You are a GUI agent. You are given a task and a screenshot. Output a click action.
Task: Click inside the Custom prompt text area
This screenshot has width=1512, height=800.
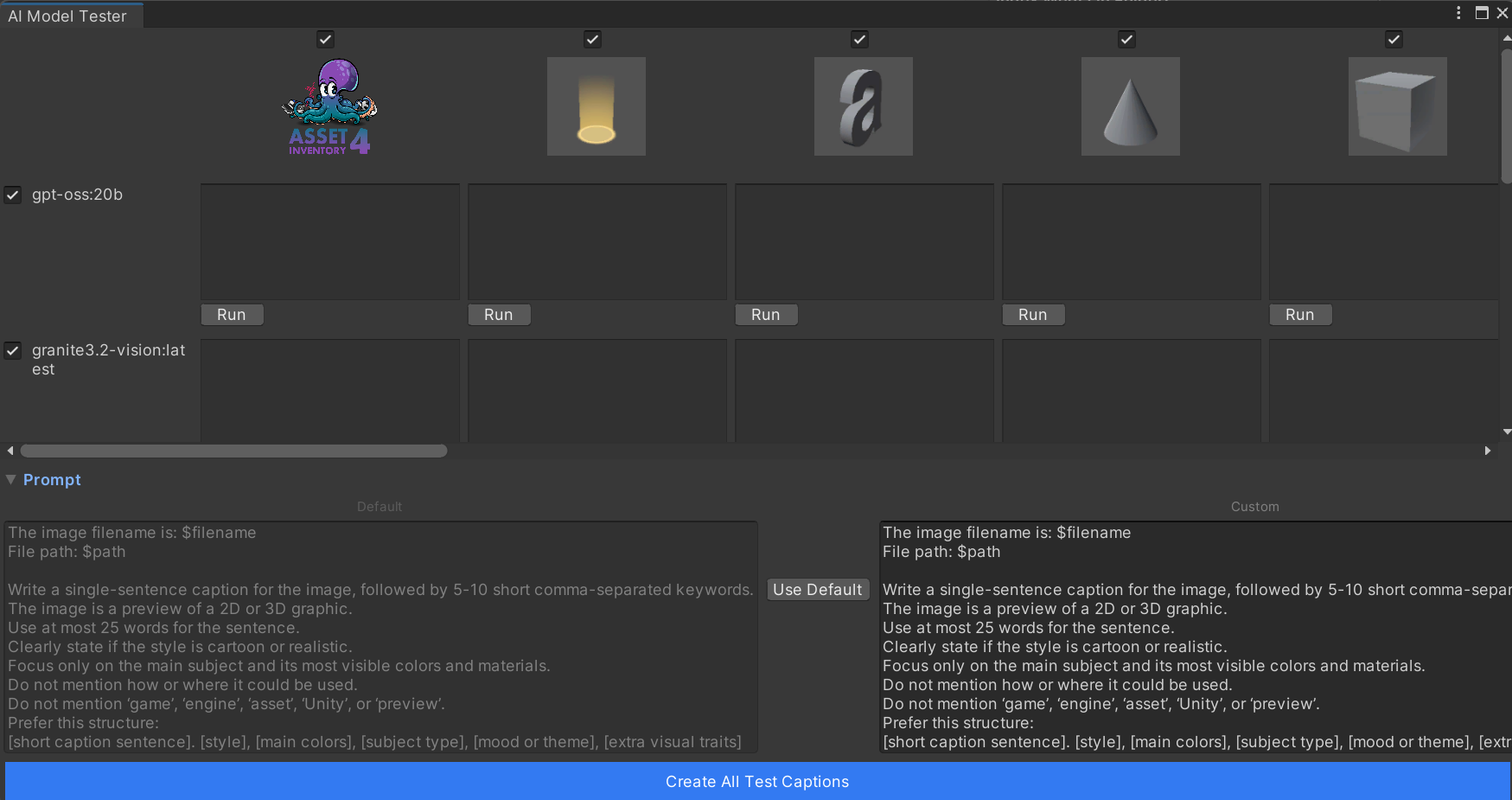1196,637
